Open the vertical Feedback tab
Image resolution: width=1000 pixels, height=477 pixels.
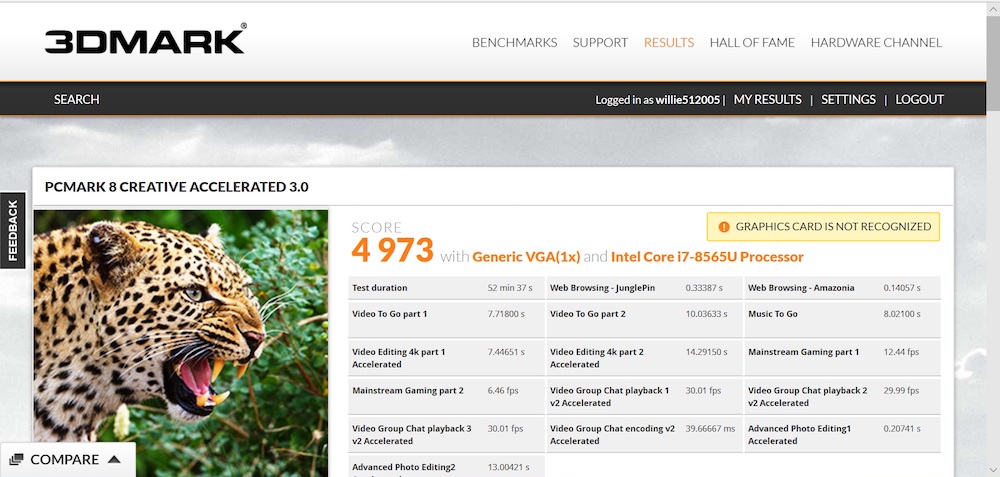13,230
